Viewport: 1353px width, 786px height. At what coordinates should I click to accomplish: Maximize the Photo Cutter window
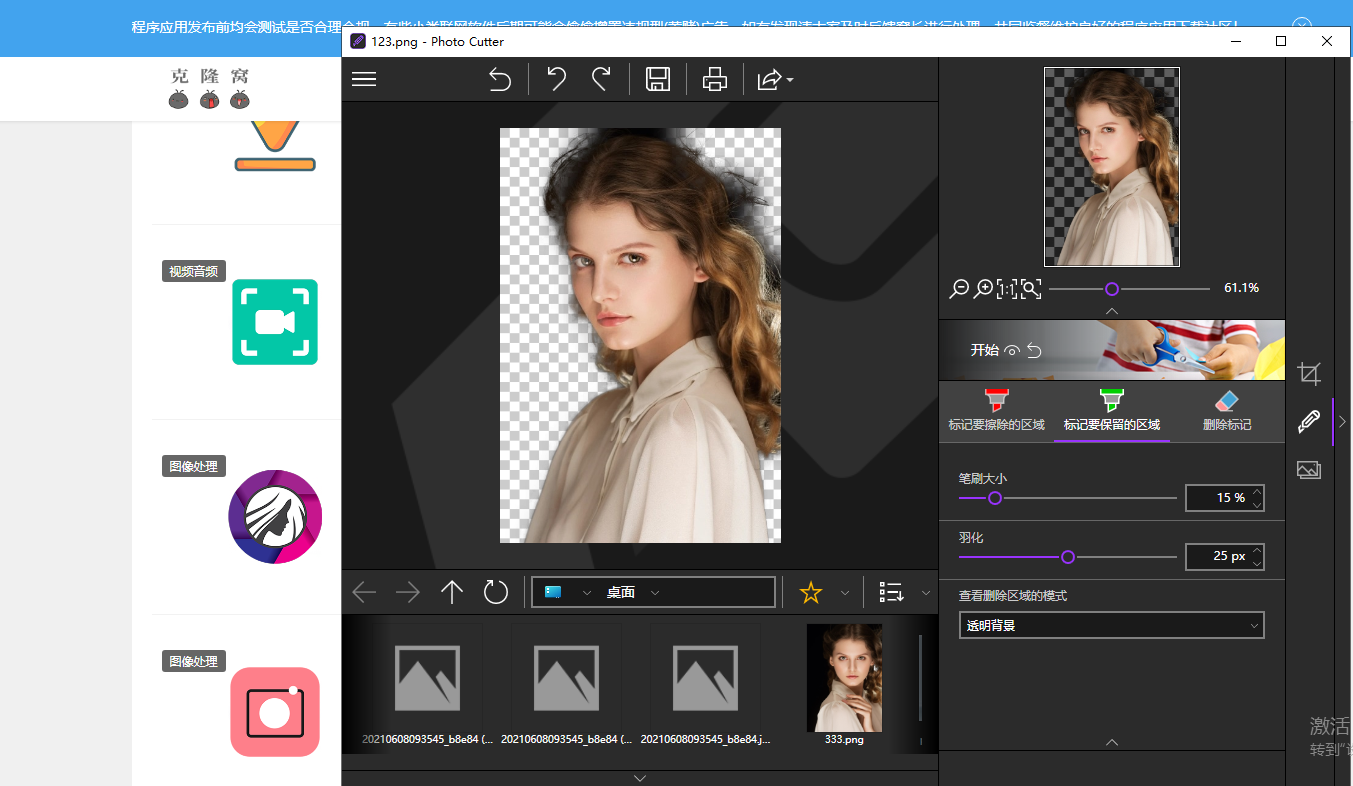[1281, 41]
